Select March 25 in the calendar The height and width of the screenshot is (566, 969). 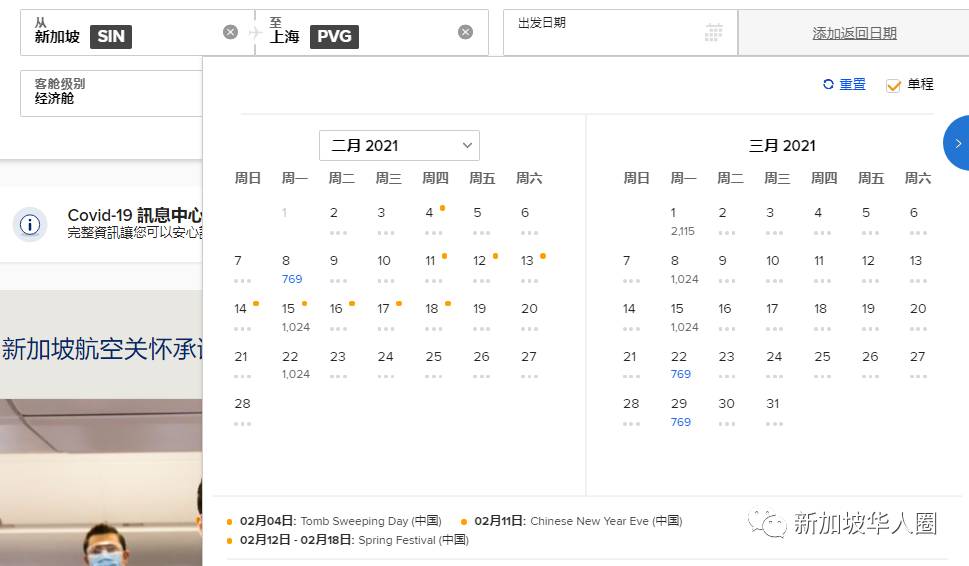pos(822,364)
